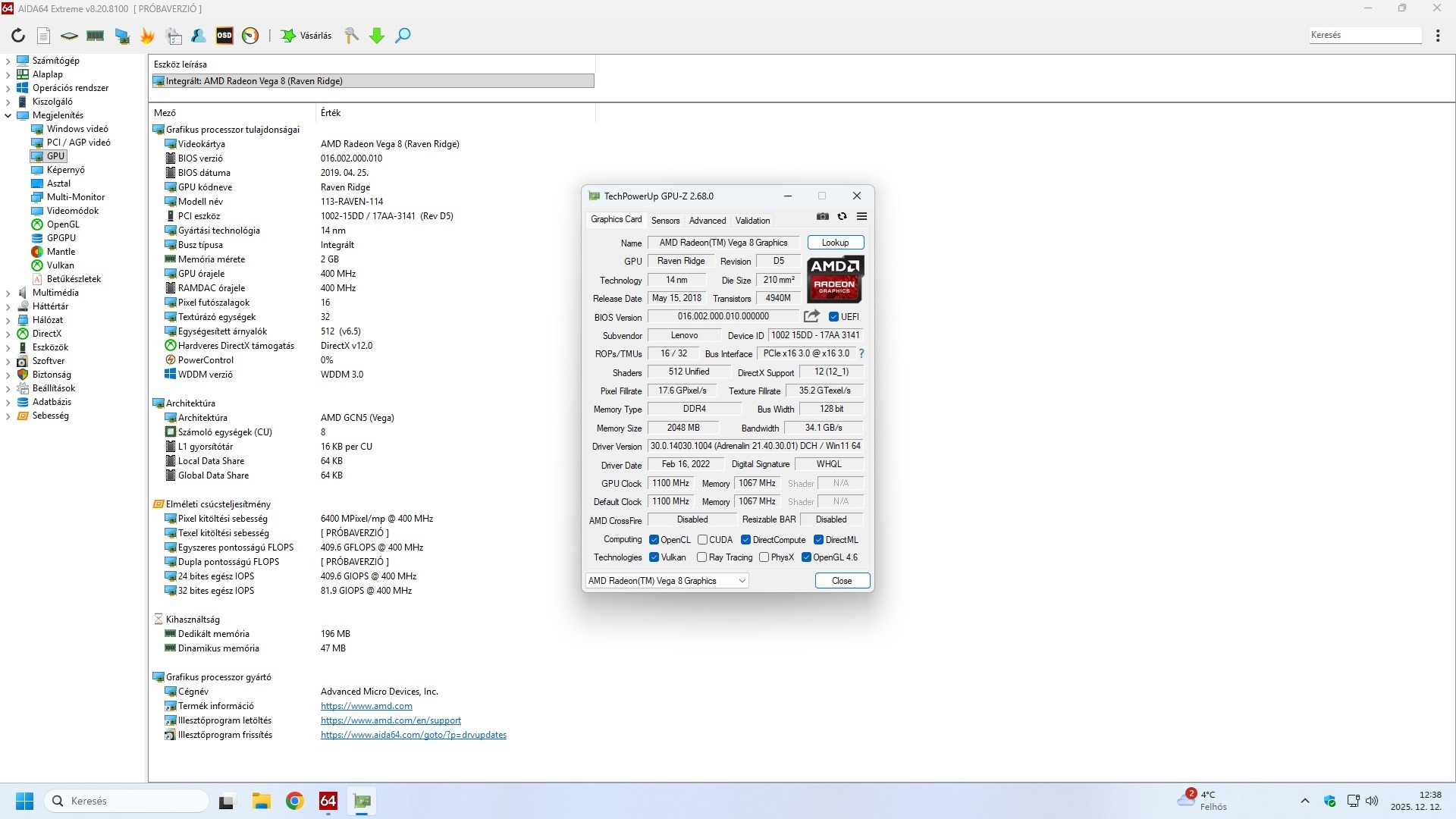1456x819 pixels.
Task: Launch the system stability test flame icon
Action: pyautogui.click(x=147, y=36)
